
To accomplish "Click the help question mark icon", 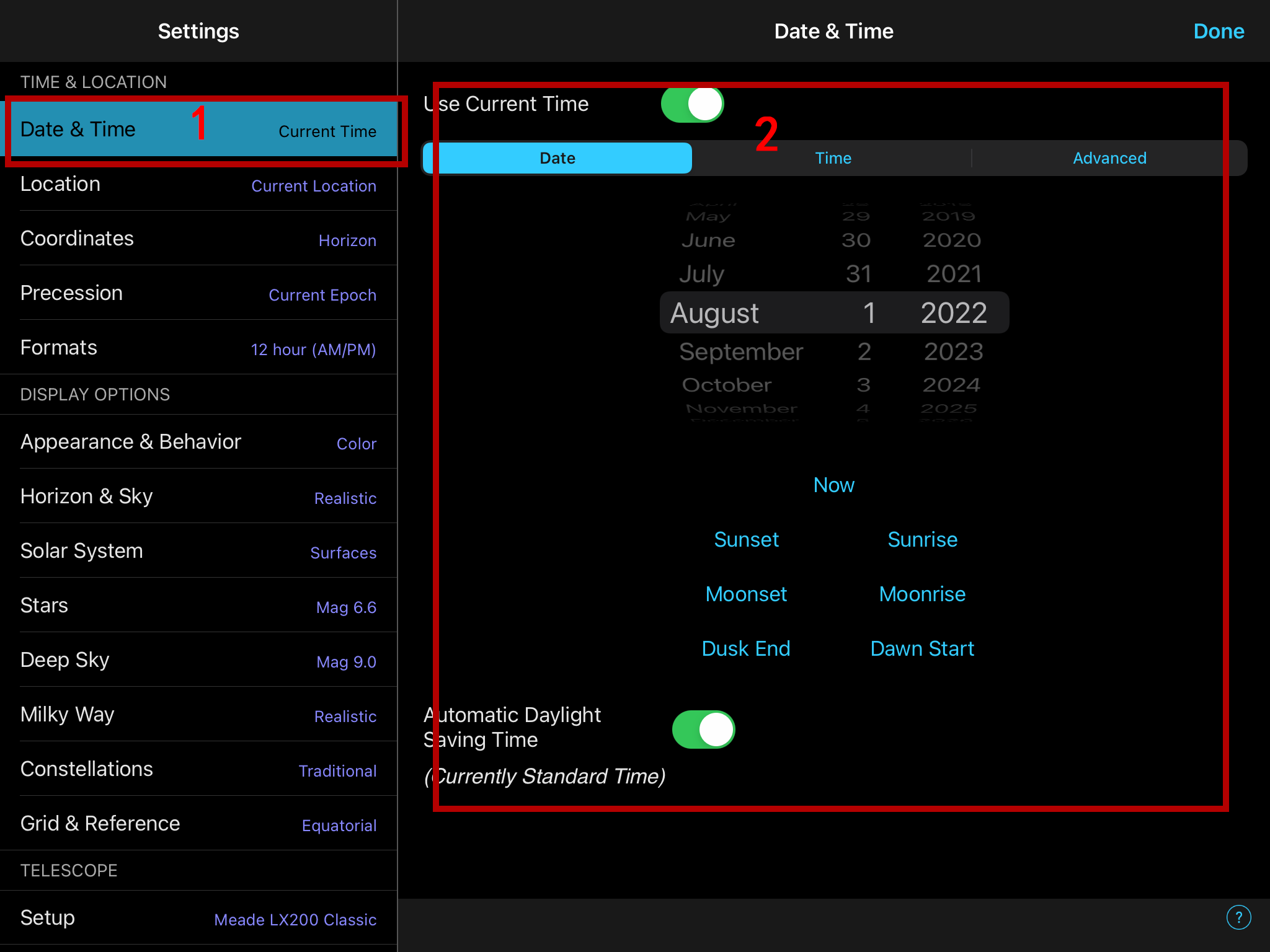I will point(1238,917).
